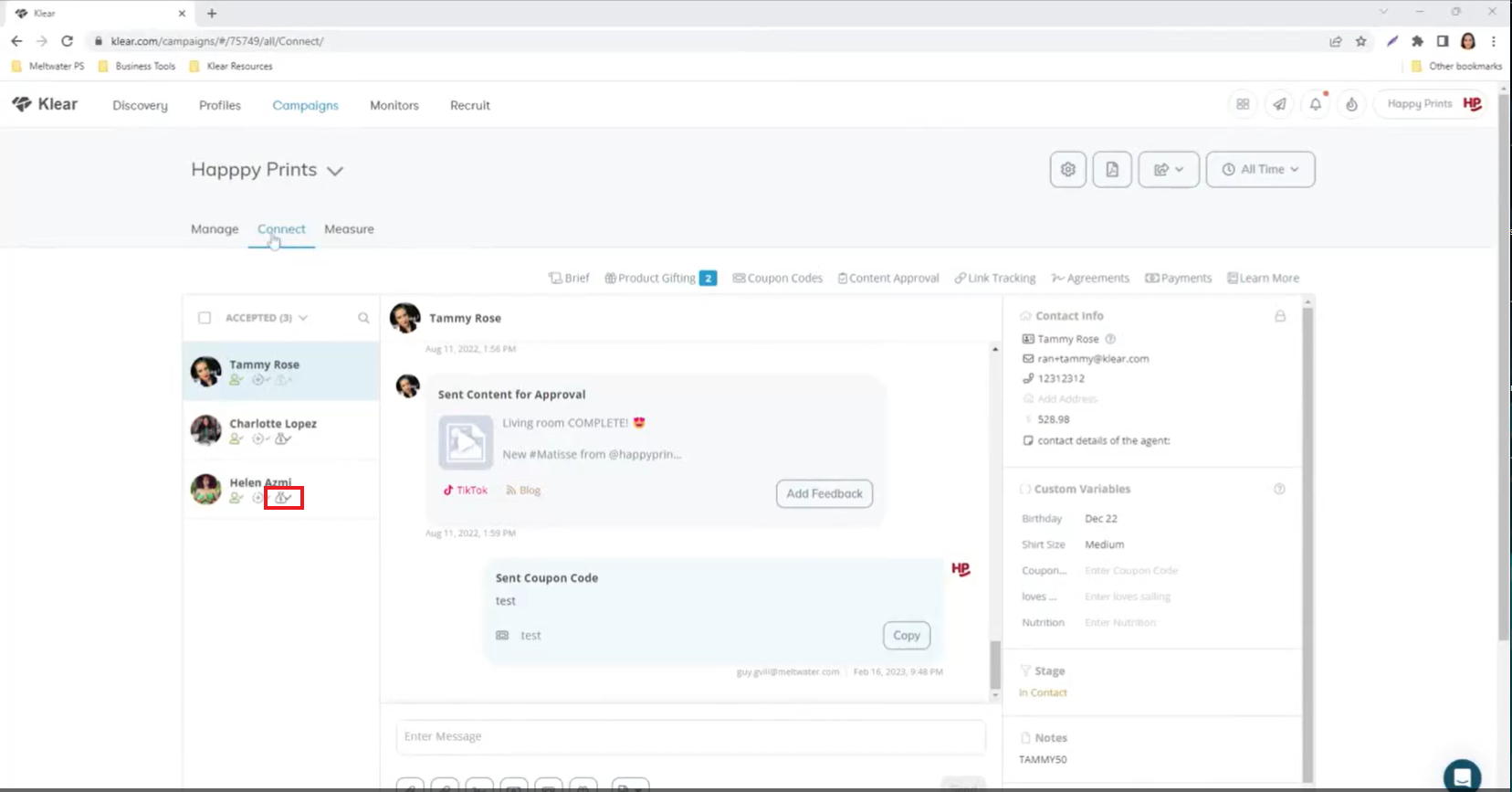Click the lock icon beside Contact Info
The width and height of the screenshot is (1512, 792).
1280,316
